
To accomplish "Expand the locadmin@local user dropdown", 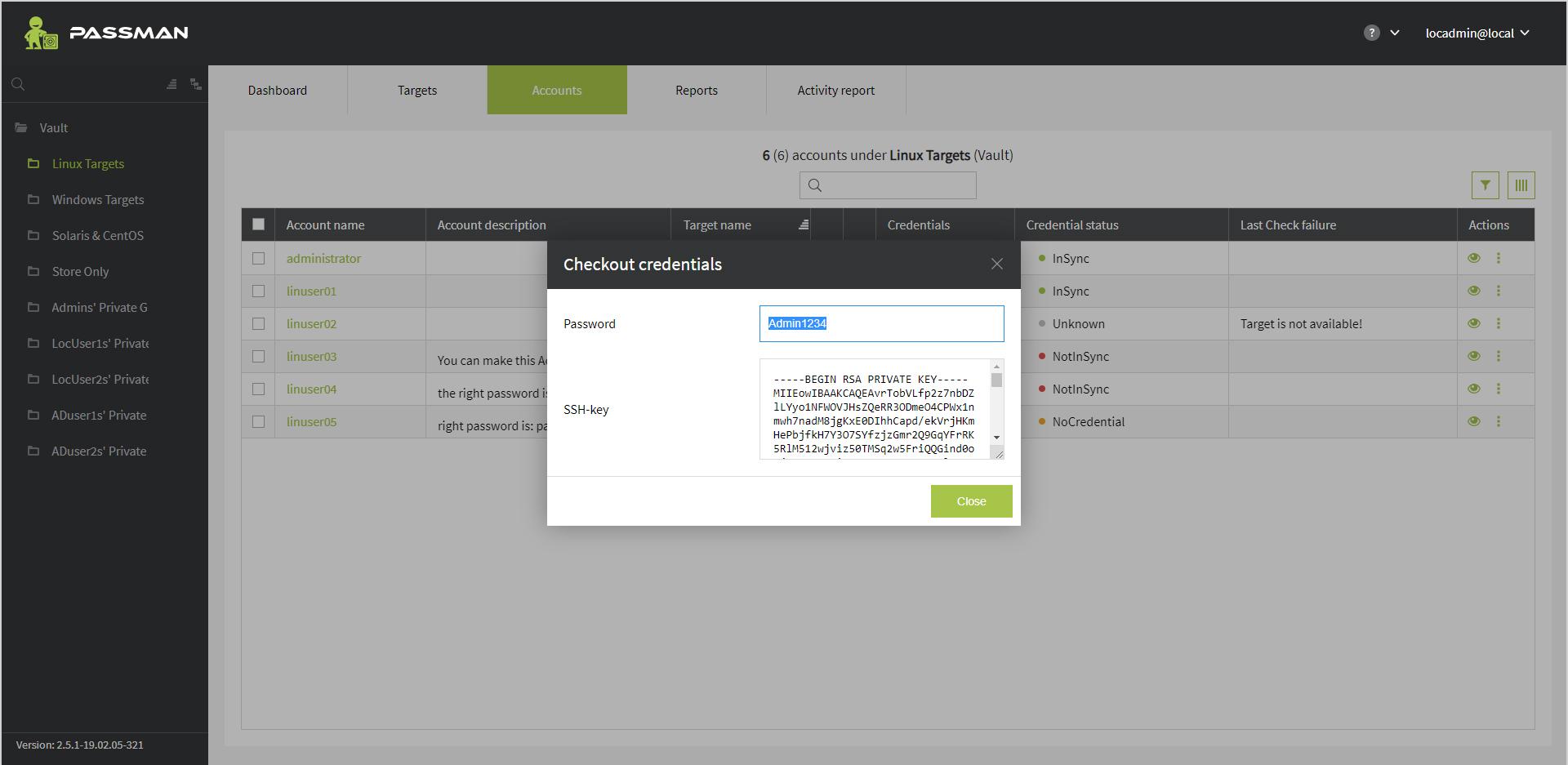I will [x=1477, y=33].
